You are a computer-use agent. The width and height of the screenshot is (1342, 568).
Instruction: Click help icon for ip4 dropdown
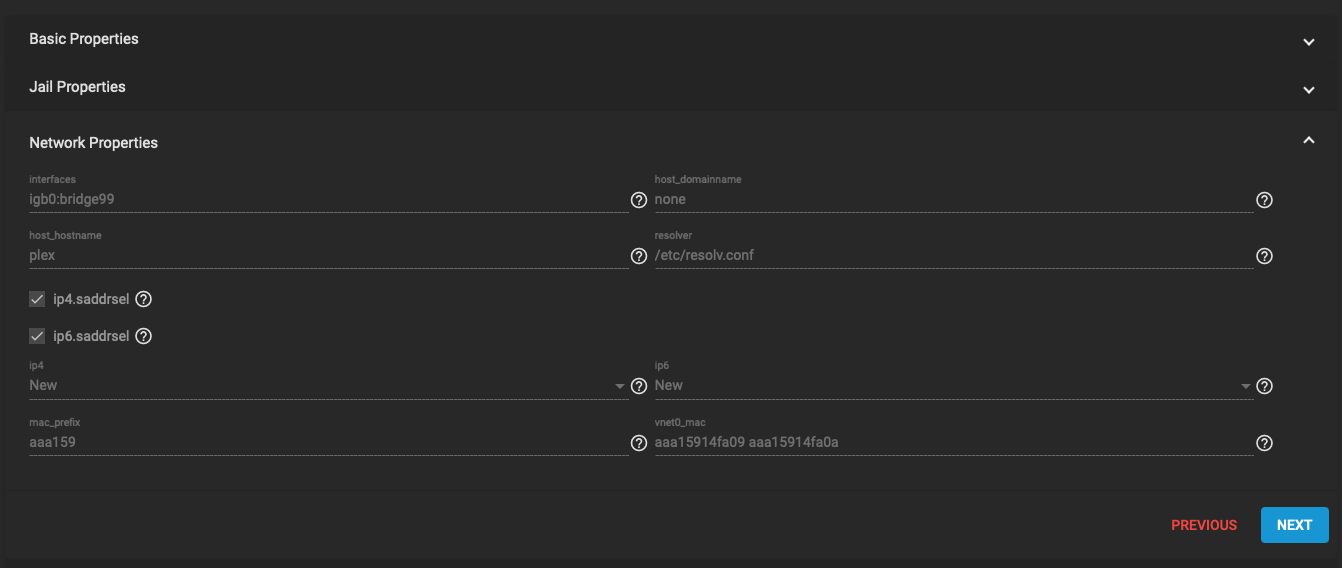click(x=639, y=386)
